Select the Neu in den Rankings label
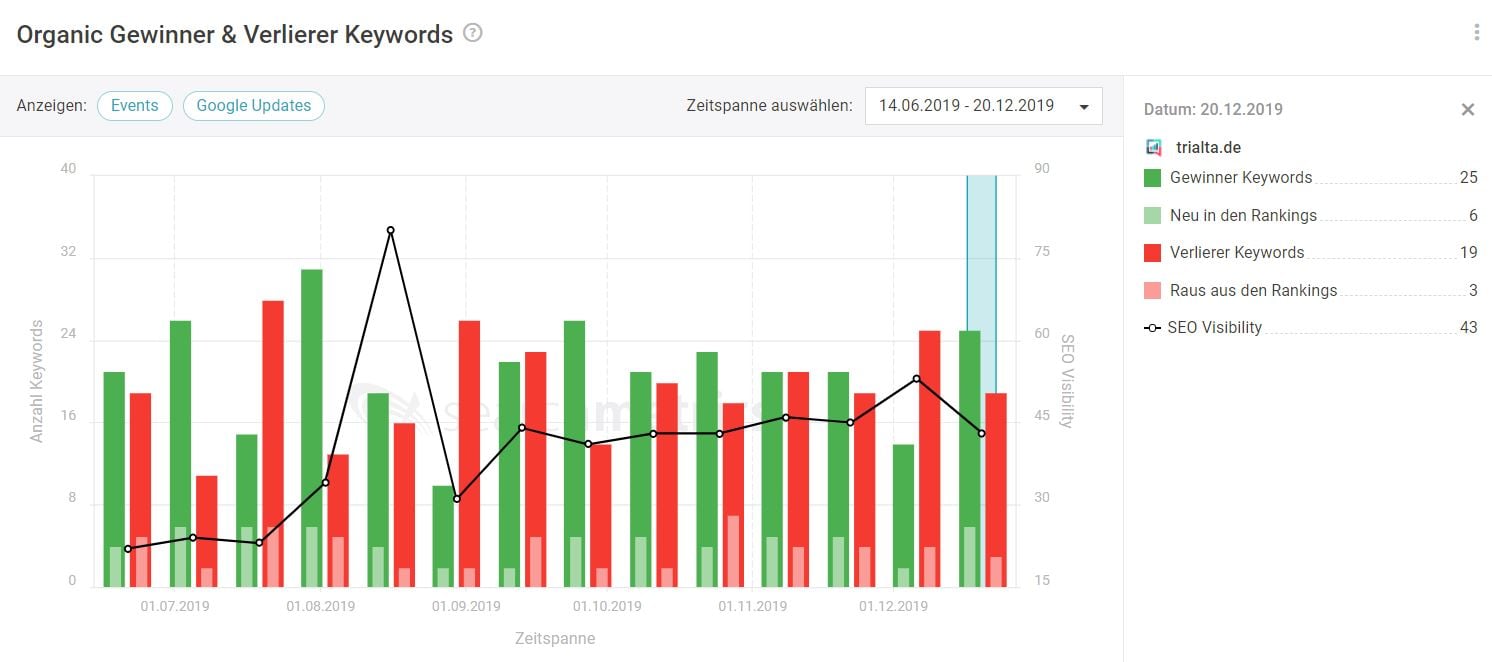 [1243, 215]
